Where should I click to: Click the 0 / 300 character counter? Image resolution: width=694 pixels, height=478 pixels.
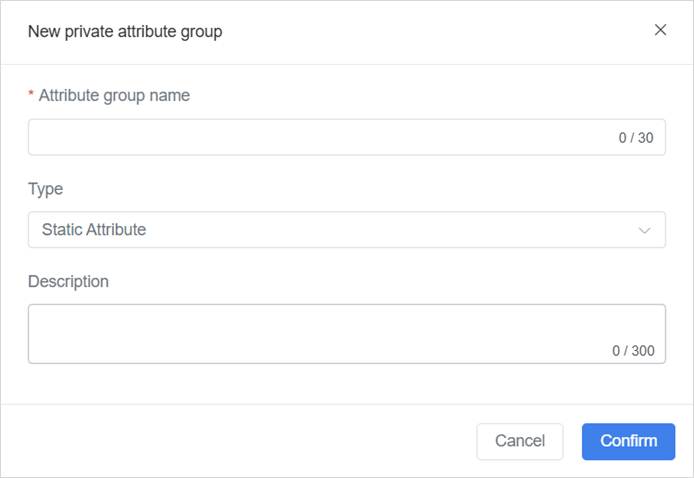(x=633, y=351)
